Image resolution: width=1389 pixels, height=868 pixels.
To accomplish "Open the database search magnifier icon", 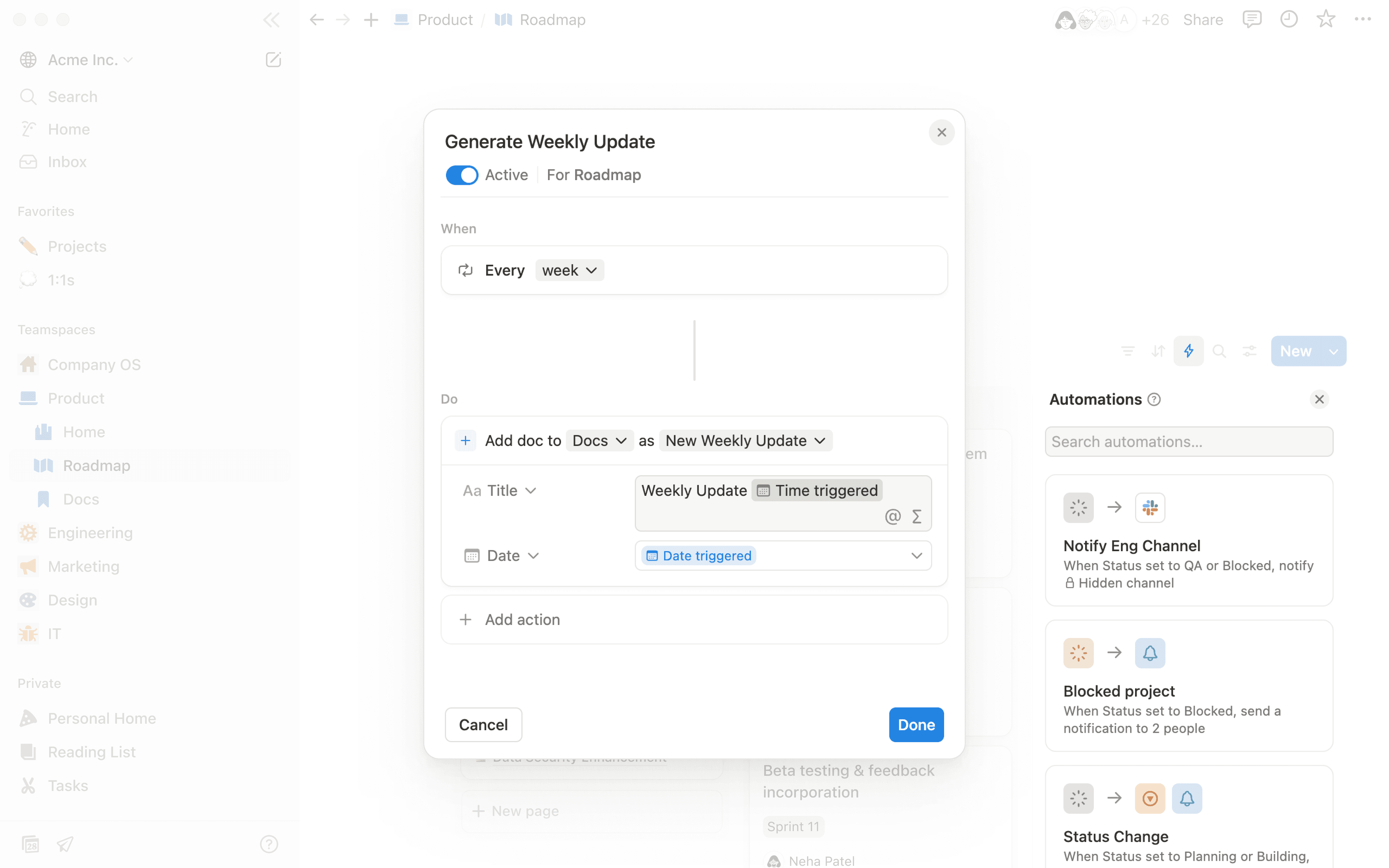I will [x=1219, y=351].
